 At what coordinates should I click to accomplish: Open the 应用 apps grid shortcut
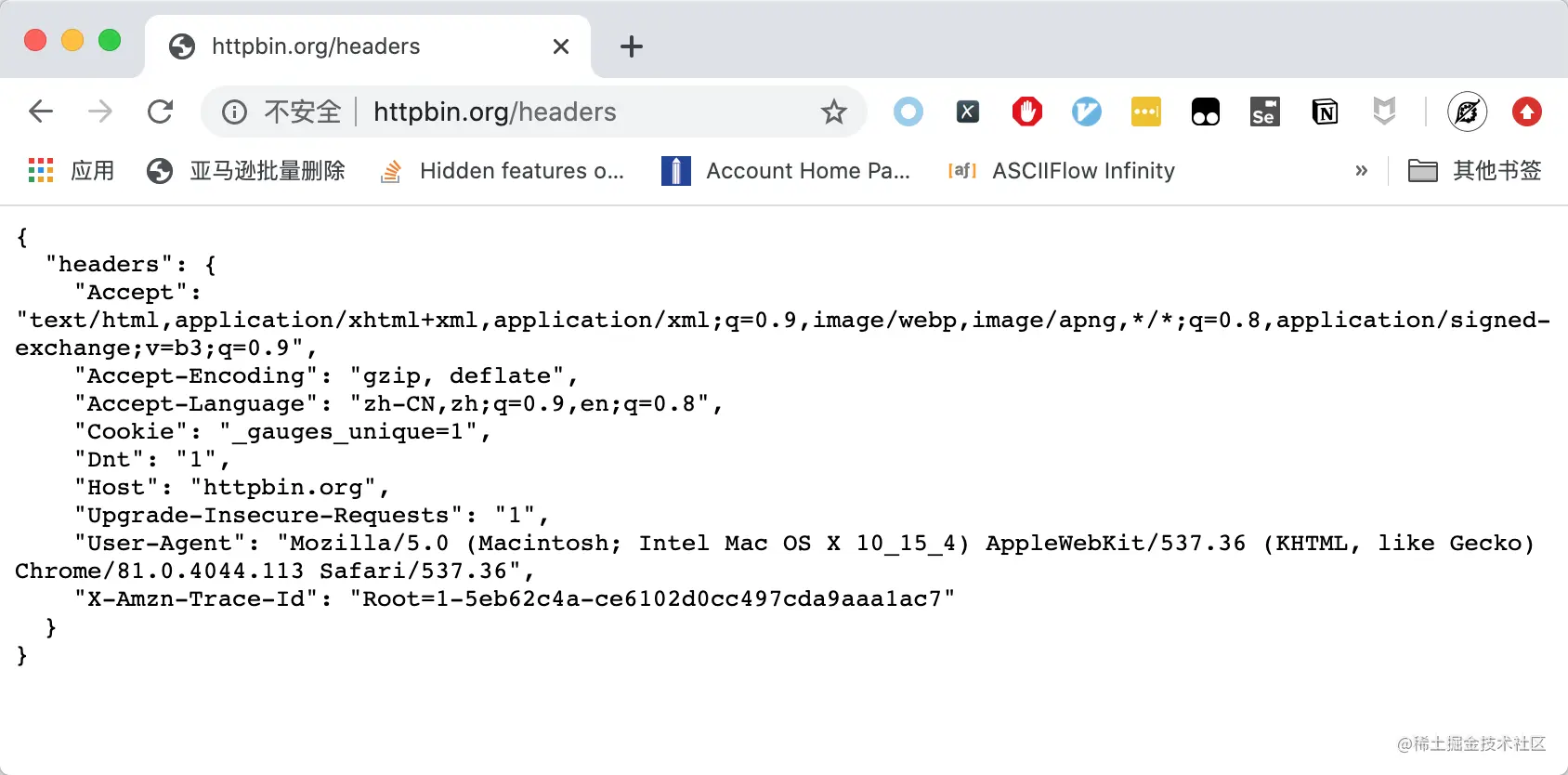click(72, 171)
